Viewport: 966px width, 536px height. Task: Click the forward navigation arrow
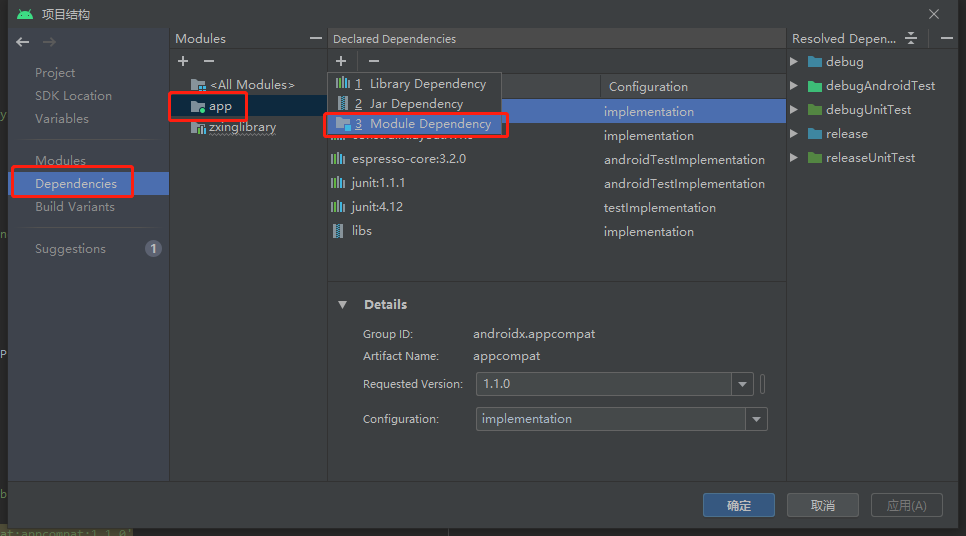[49, 42]
